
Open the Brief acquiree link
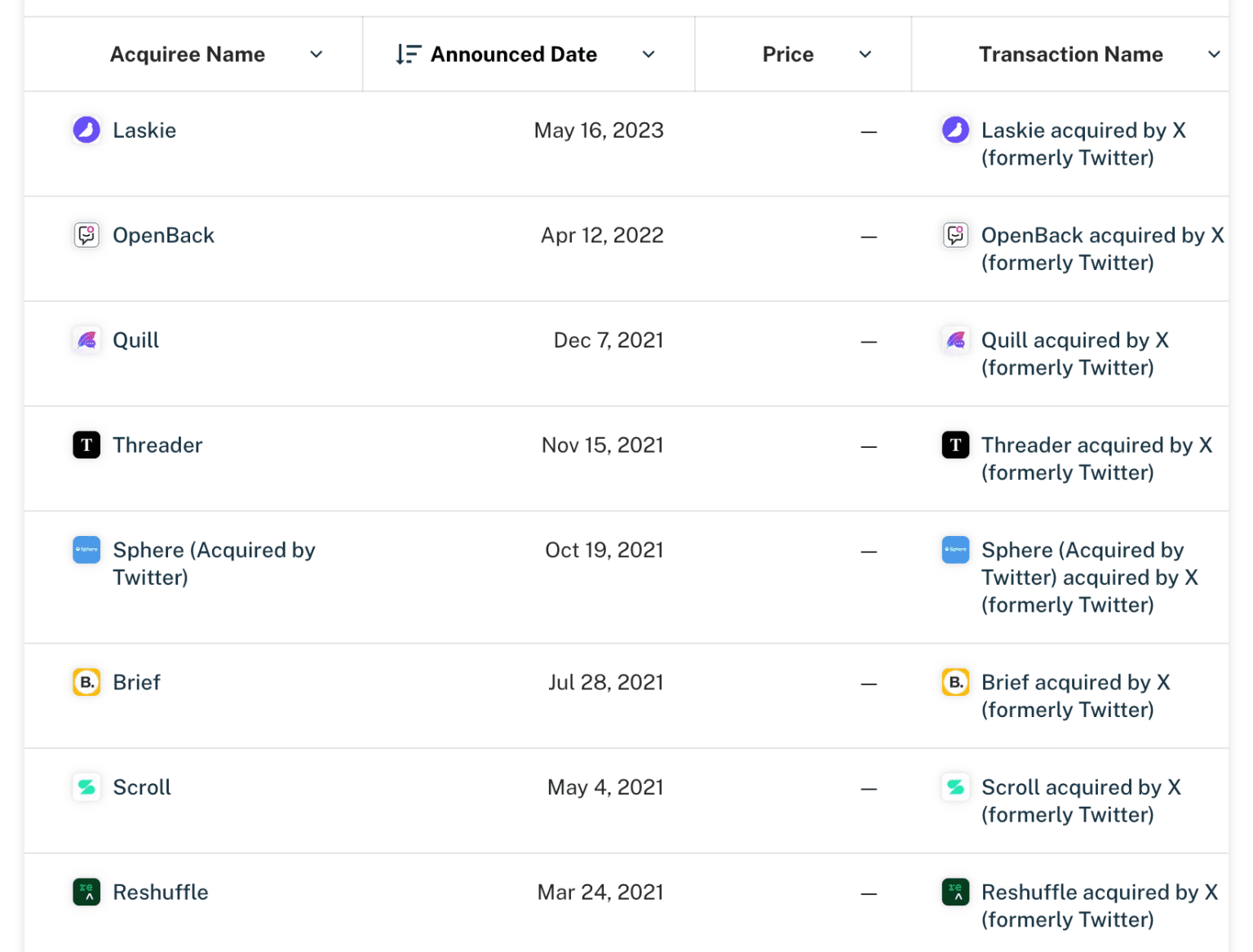tap(136, 682)
